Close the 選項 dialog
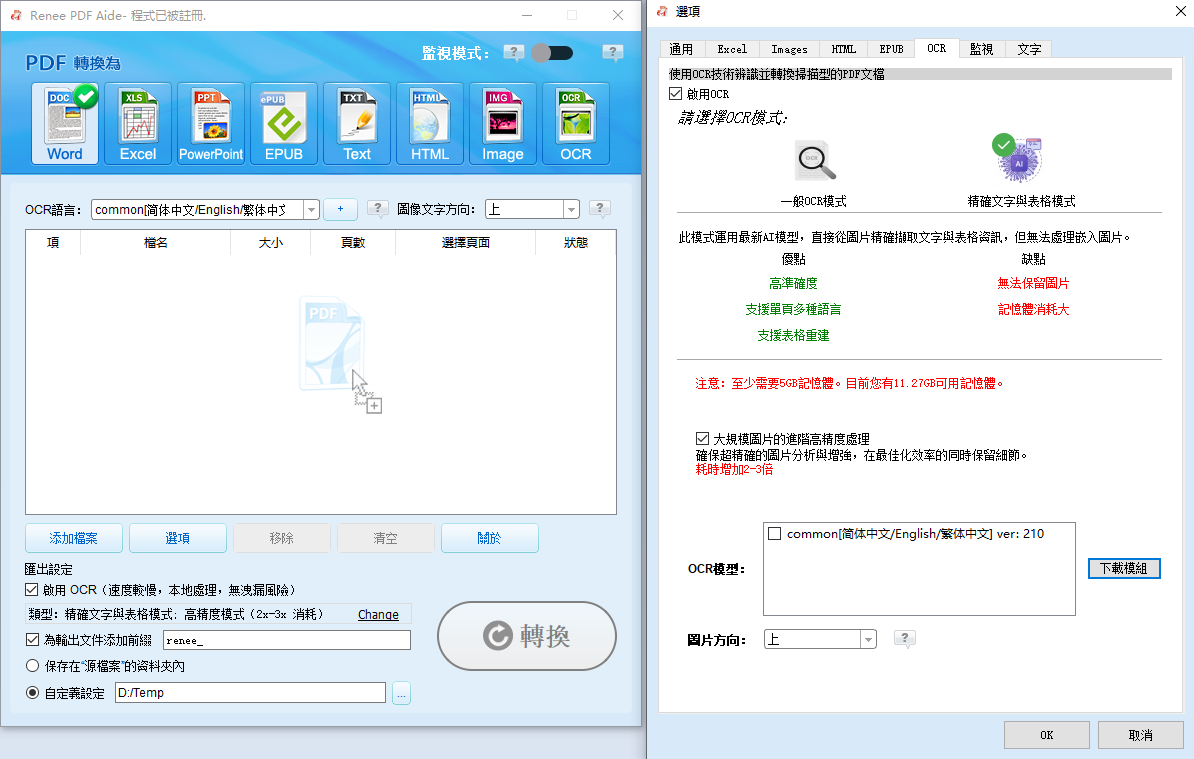 click(1180, 11)
